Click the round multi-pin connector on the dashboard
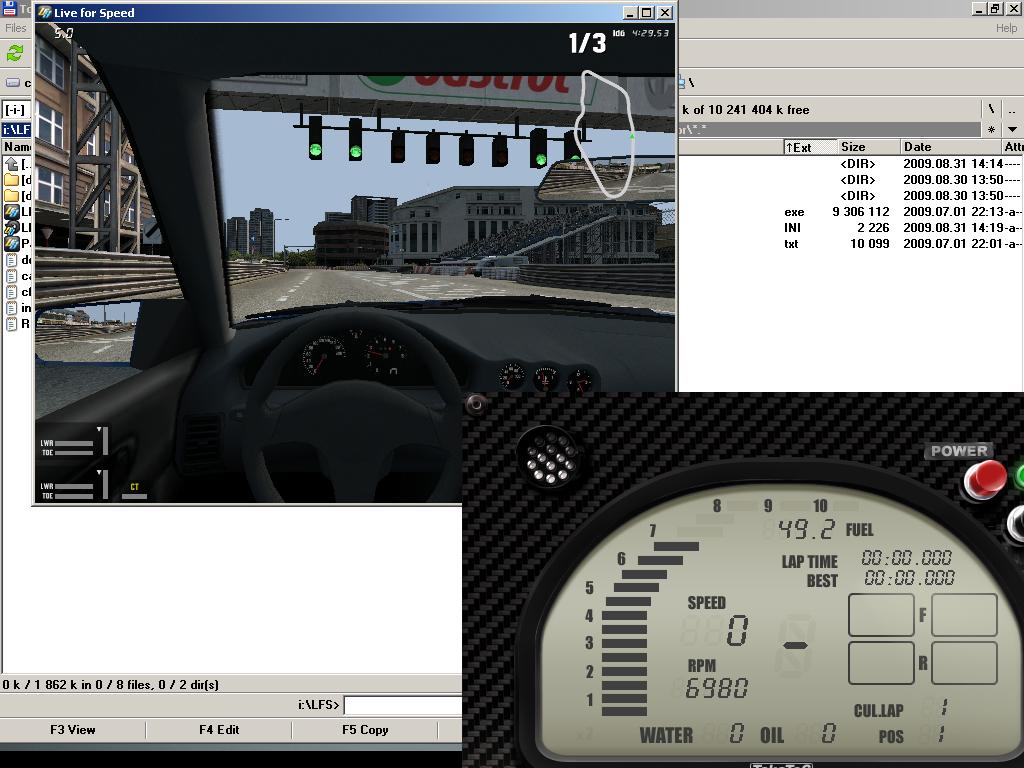The width and height of the screenshot is (1024, 768). point(548,457)
